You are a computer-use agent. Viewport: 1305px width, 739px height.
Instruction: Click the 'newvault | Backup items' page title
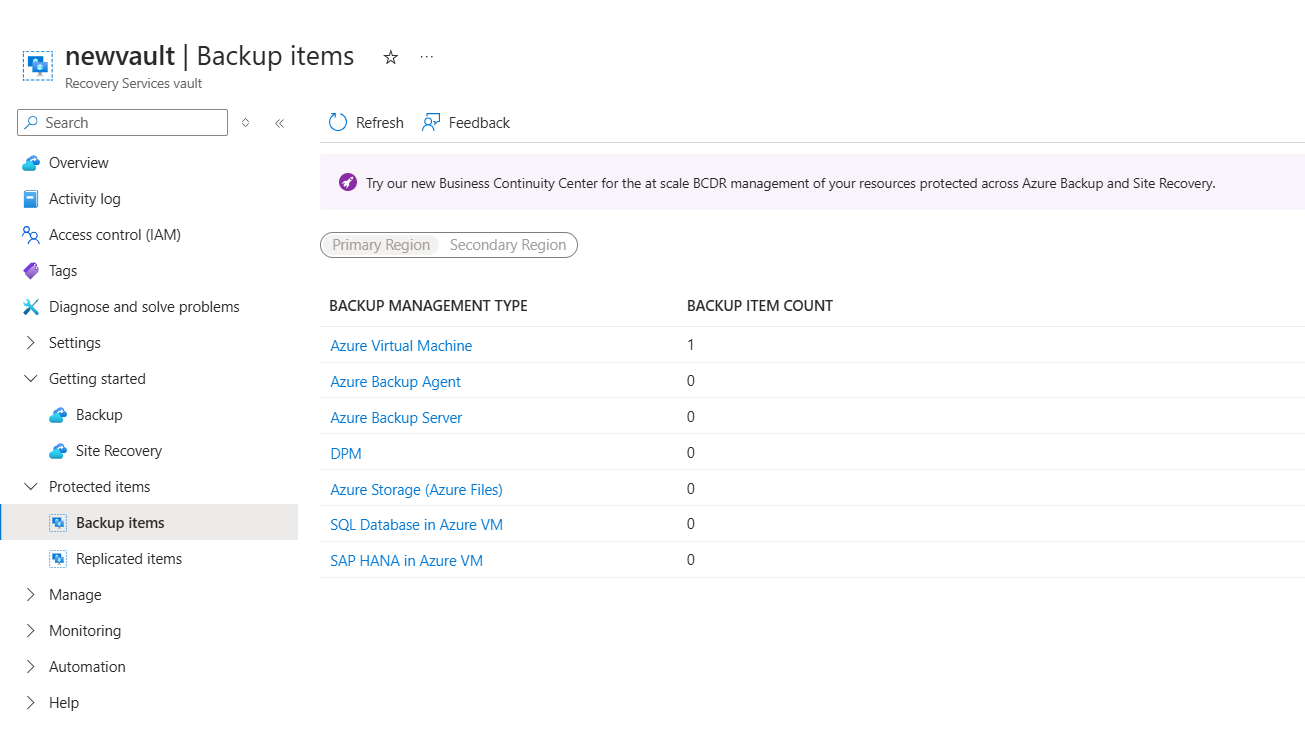[210, 56]
